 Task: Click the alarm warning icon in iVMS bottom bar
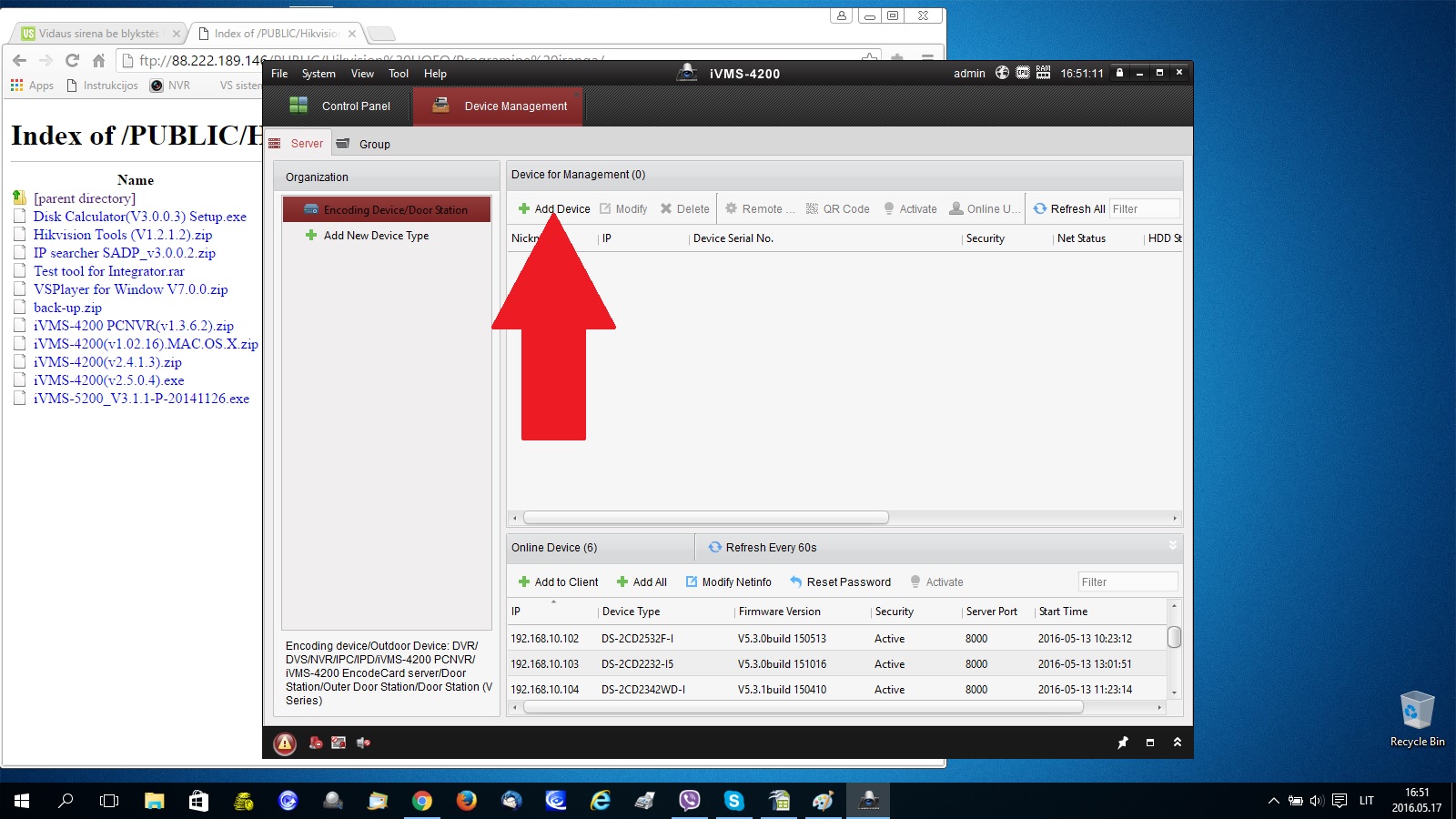(285, 743)
